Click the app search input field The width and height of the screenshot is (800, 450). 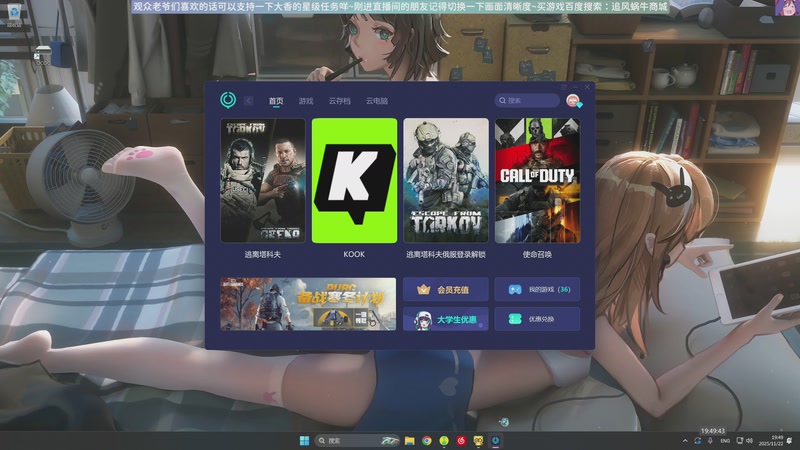point(527,101)
